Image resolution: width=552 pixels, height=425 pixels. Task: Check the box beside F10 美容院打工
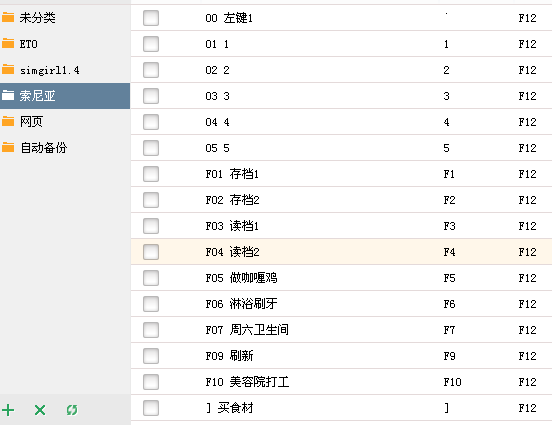[x=151, y=382]
